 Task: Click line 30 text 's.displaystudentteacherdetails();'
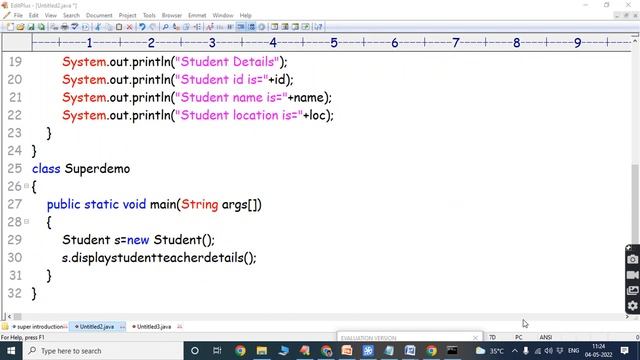(159, 258)
